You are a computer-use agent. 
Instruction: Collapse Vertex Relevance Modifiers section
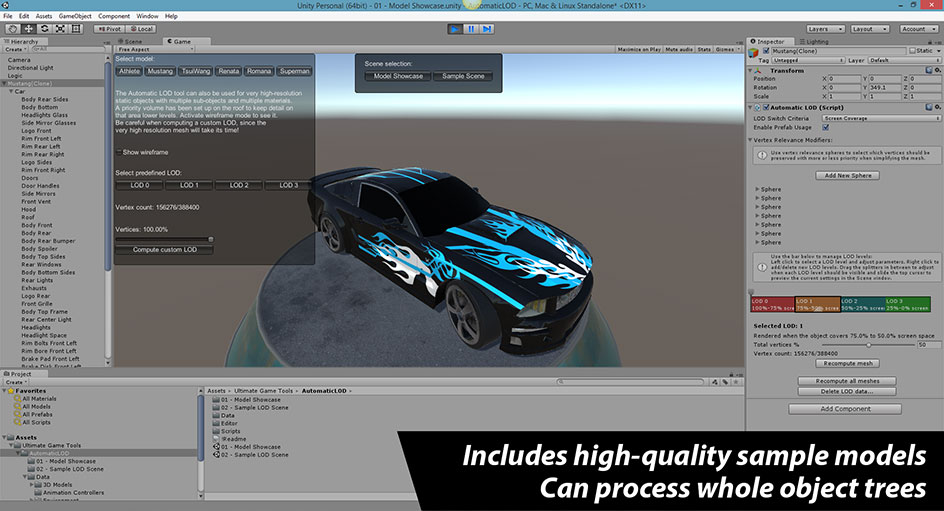coord(750,140)
